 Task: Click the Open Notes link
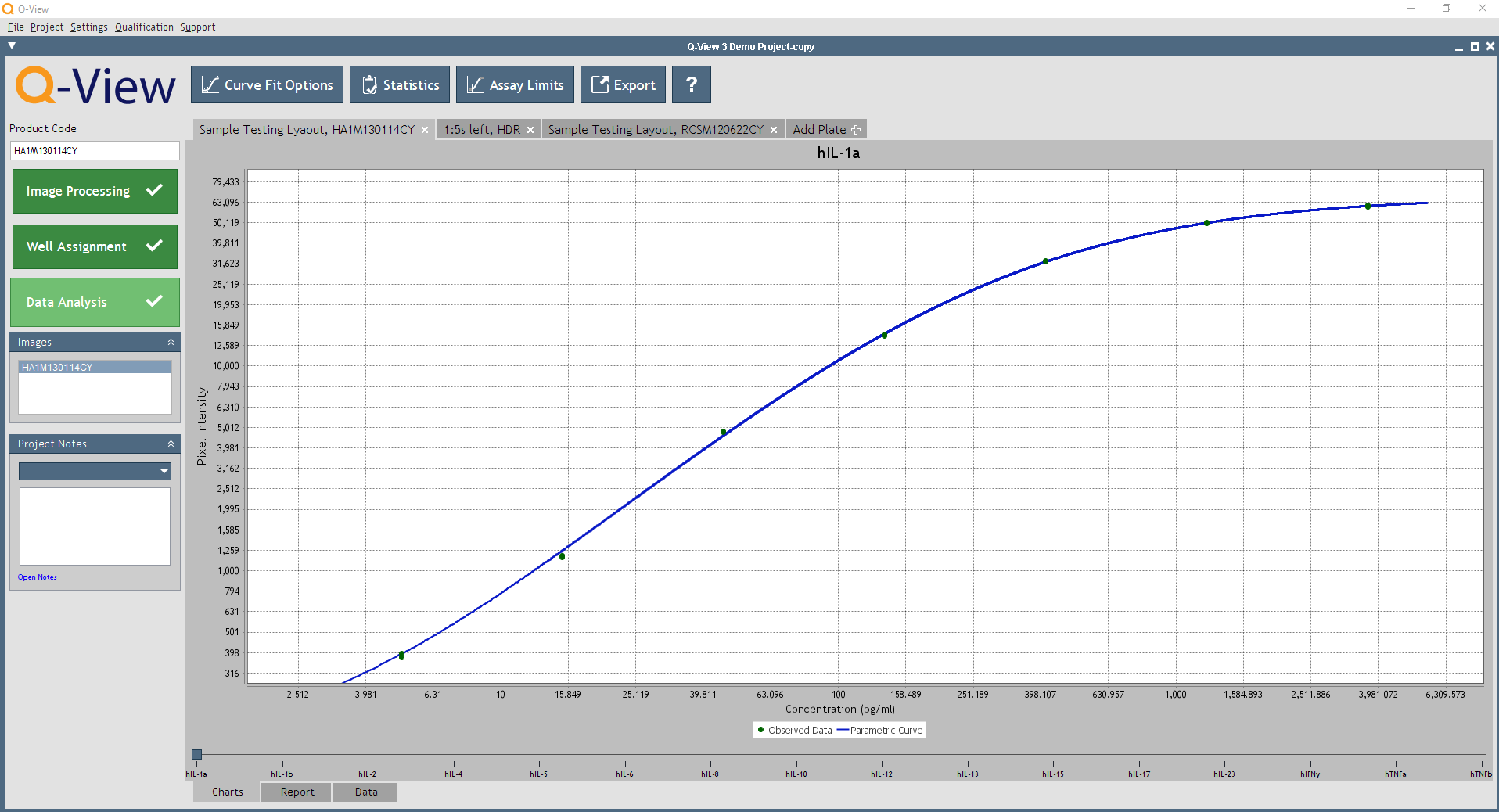[x=38, y=577]
